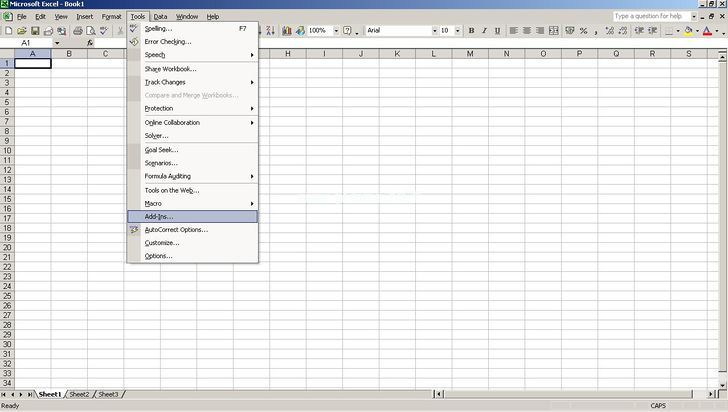Choose Goal Seek in the Tools menu
The height and width of the screenshot is (412, 728).
pos(161,150)
